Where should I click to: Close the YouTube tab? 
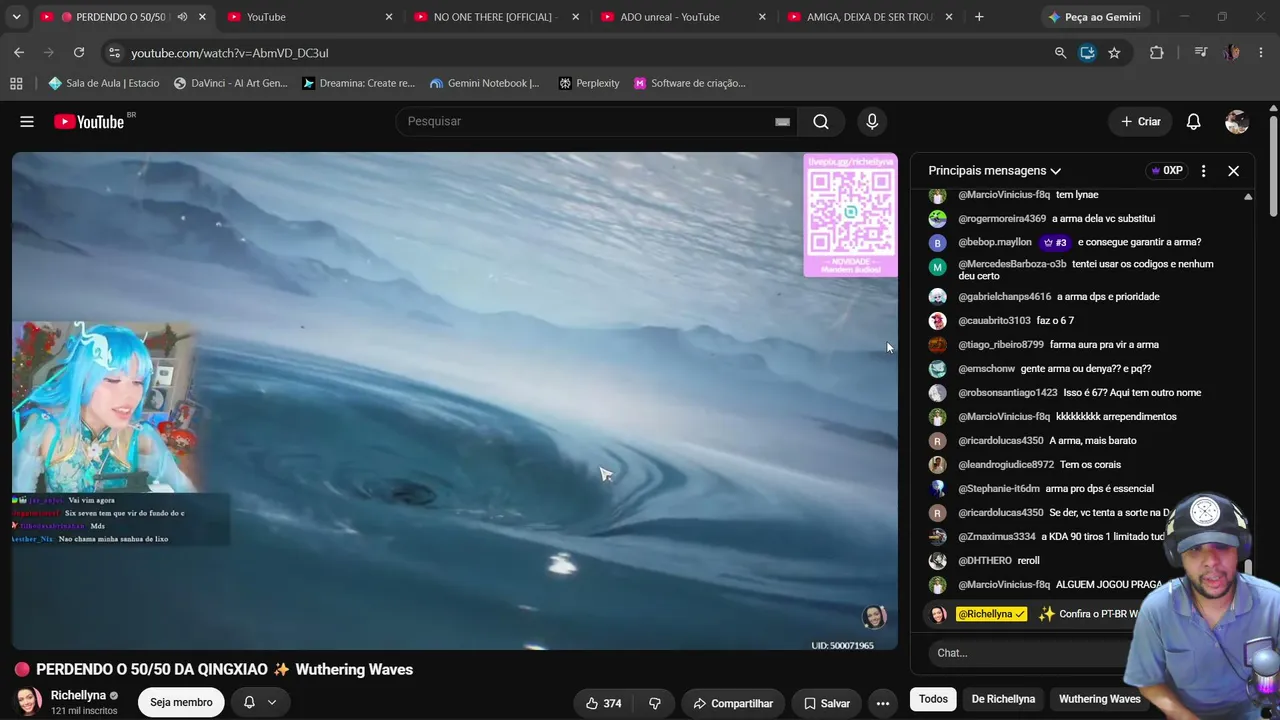coord(389,17)
